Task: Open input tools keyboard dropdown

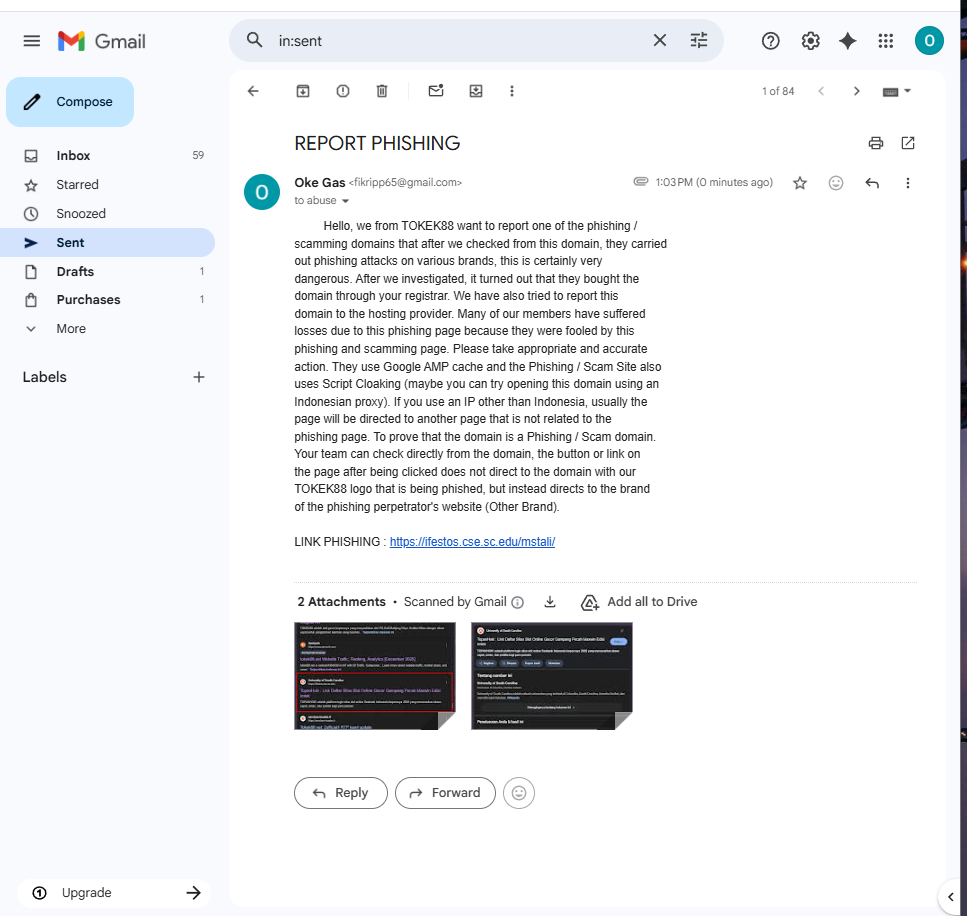Action: click(896, 91)
